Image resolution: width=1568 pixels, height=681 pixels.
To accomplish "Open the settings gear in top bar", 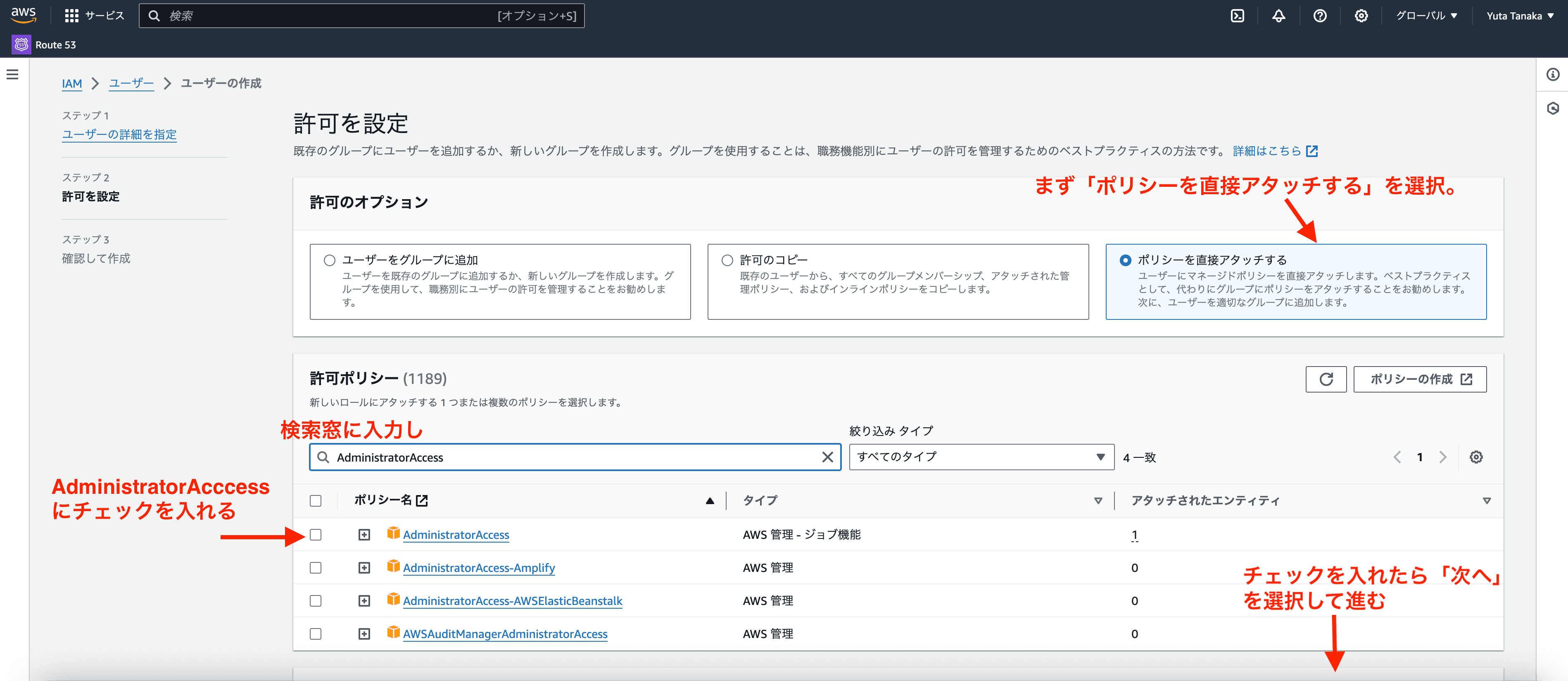I will pos(1361,16).
